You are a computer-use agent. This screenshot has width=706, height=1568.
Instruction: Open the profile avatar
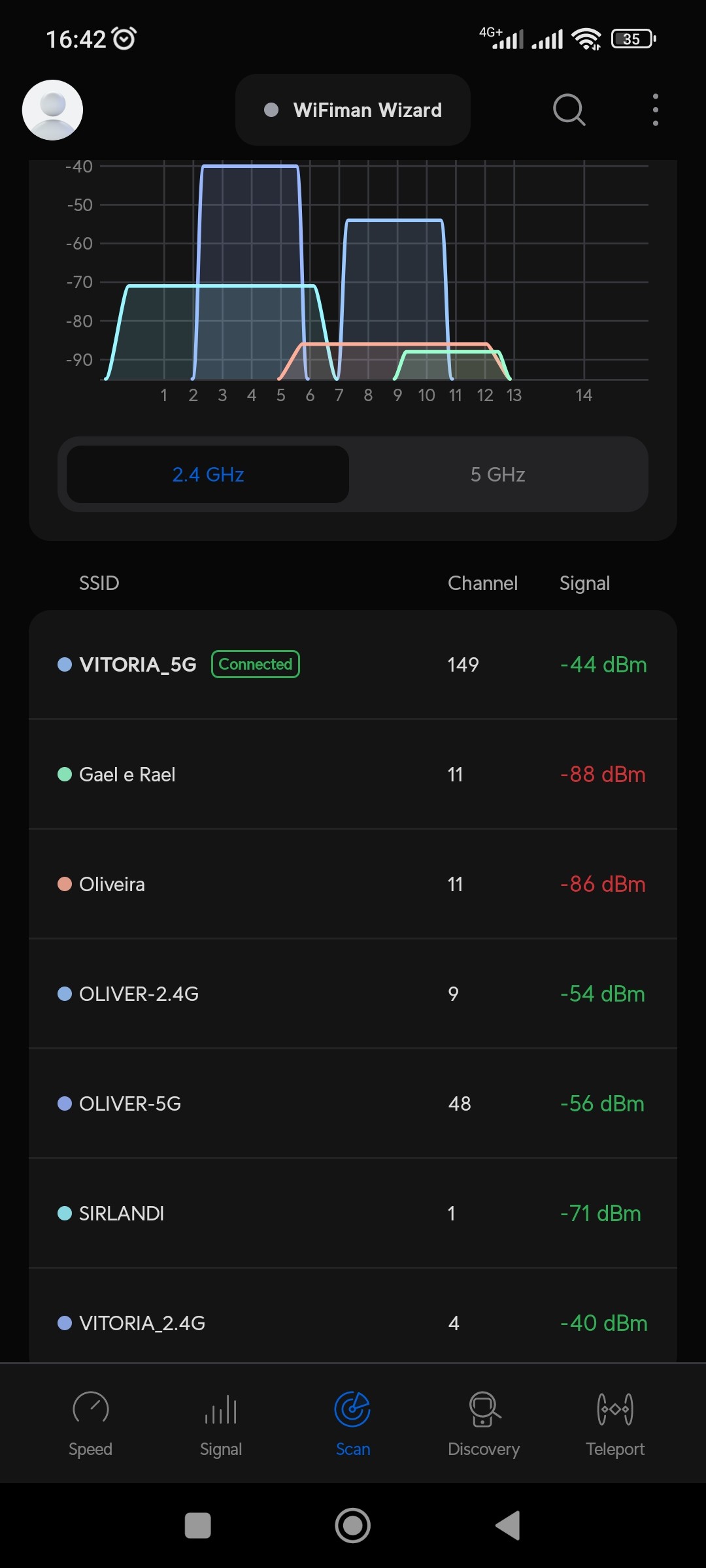pyautogui.click(x=52, y=110)
